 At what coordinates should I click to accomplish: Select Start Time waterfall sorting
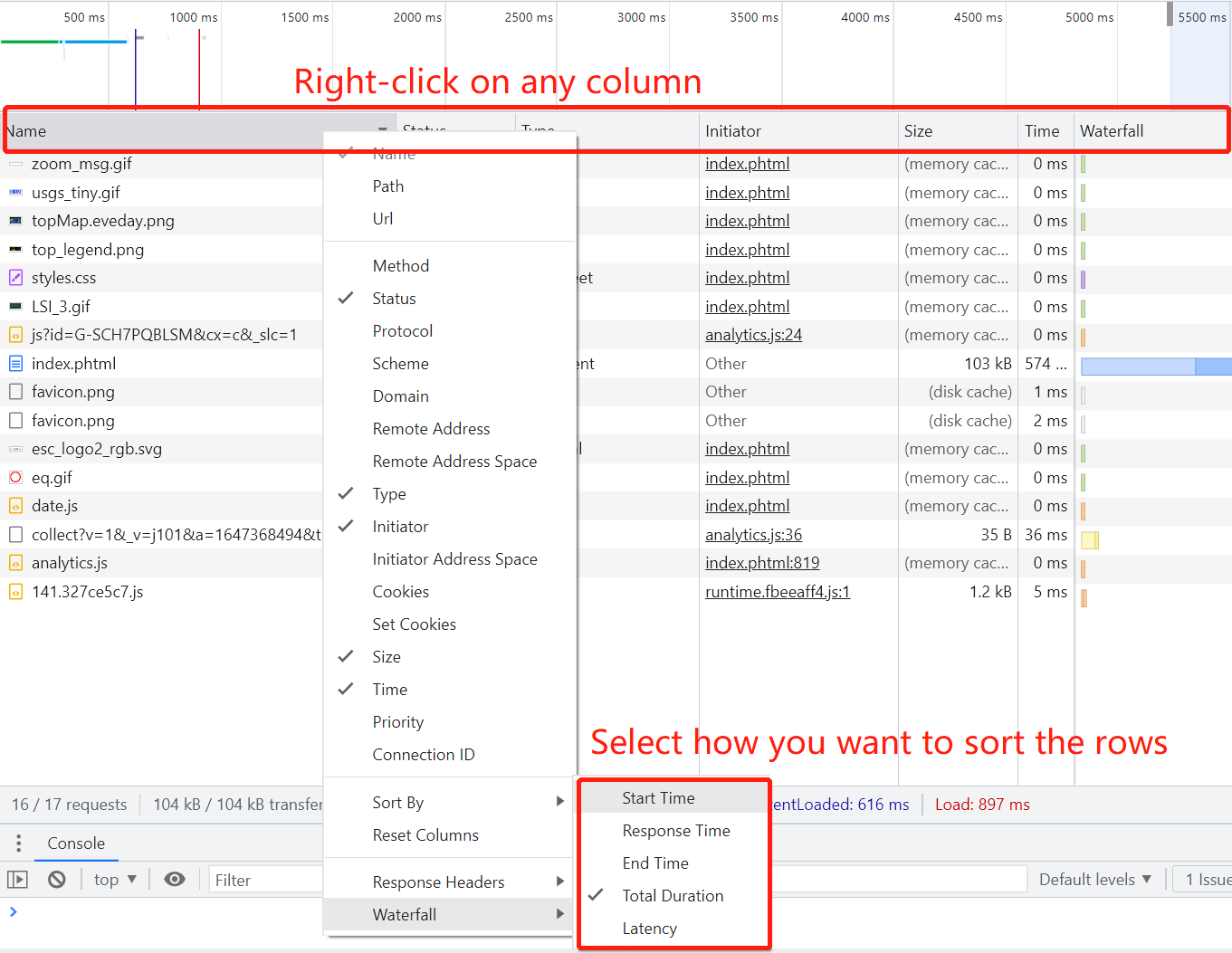click(674, 798)
